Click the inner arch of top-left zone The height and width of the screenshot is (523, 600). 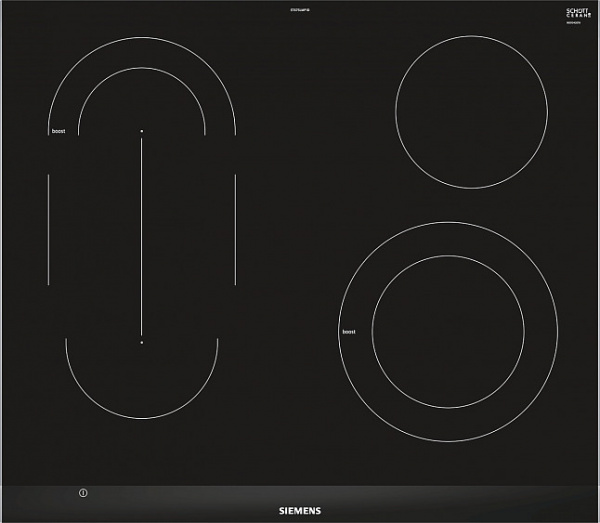coord(142,72)
